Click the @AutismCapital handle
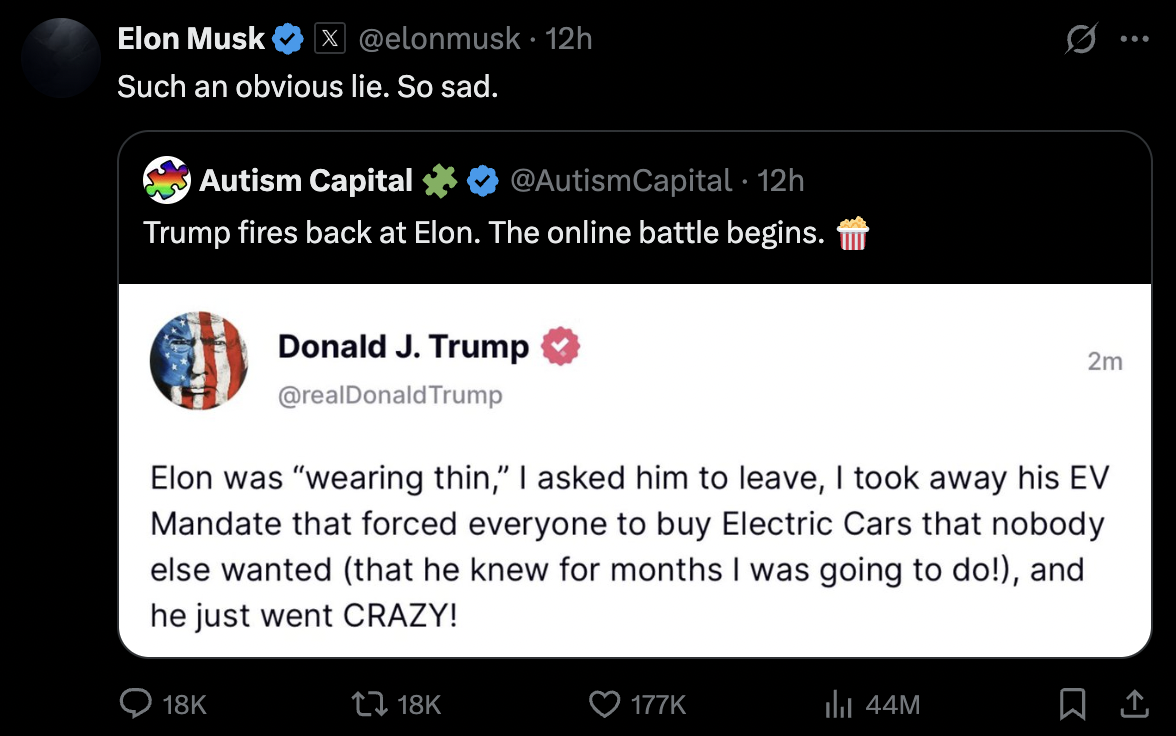This screenshot has width=1176, height=736. 621,180
